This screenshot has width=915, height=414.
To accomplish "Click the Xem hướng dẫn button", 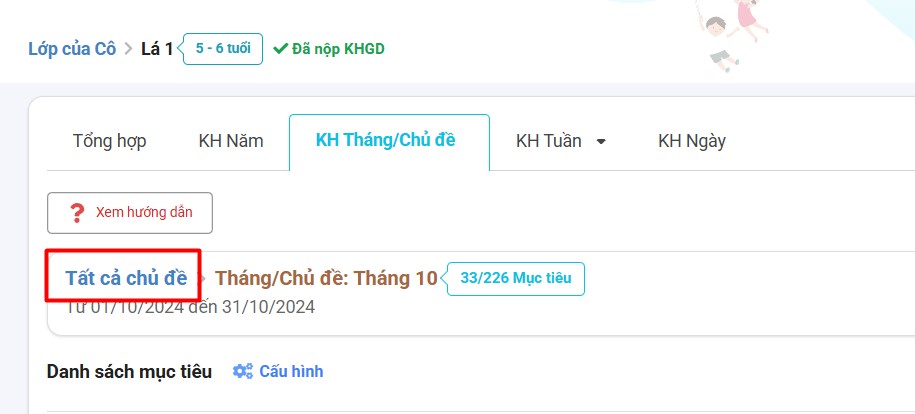I will point(130,212).
